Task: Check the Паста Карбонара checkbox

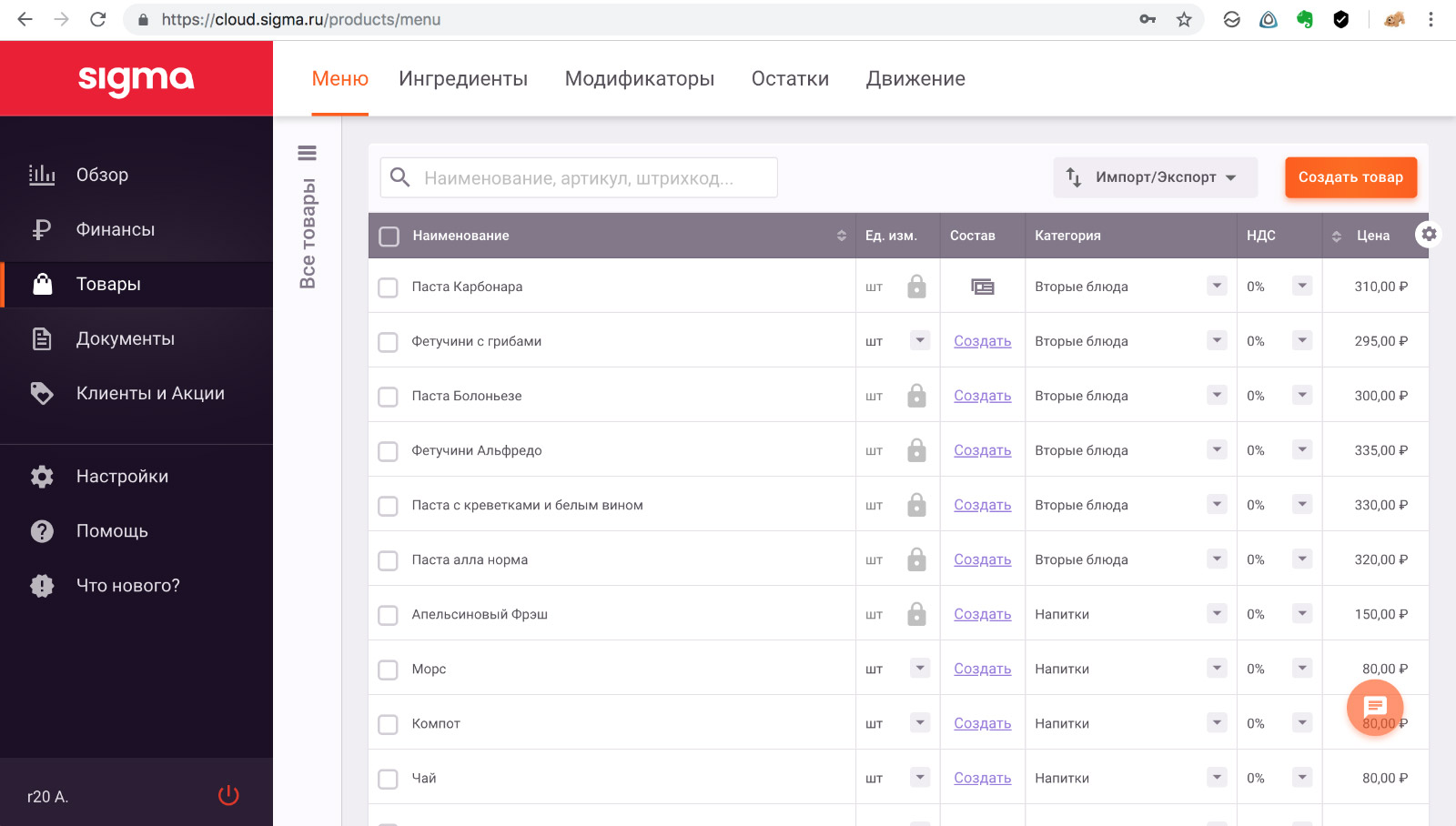Action: coord(388,287)
